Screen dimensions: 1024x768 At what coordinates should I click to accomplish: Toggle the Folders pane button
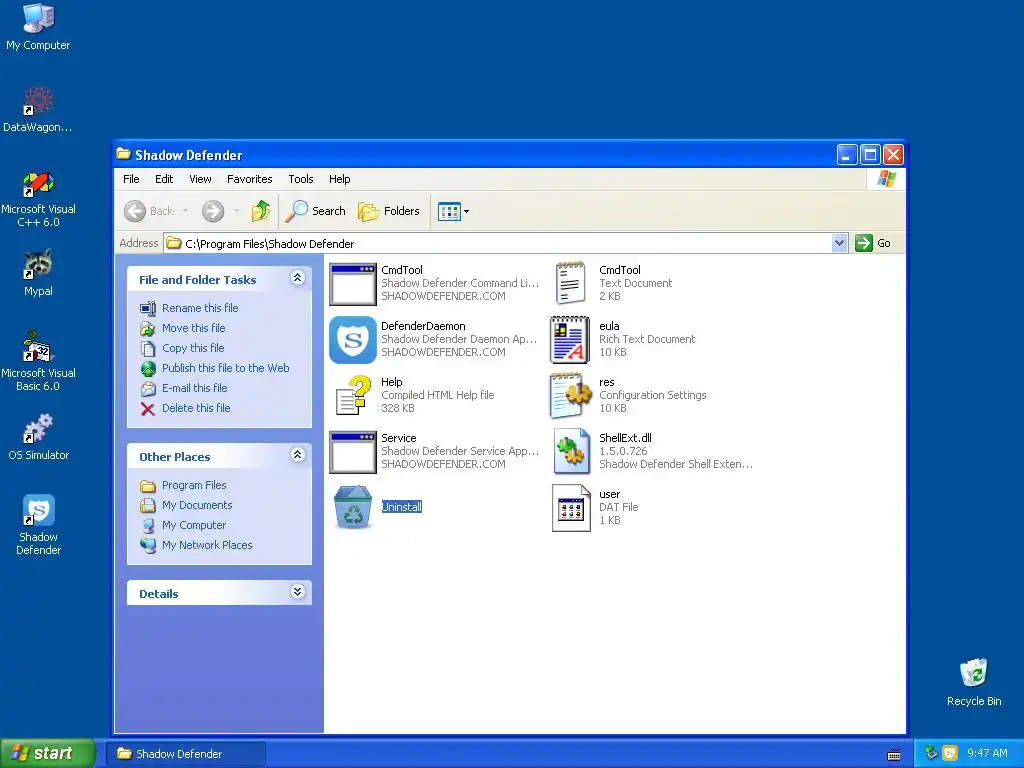pyautogui.click(x=389, y=211)
